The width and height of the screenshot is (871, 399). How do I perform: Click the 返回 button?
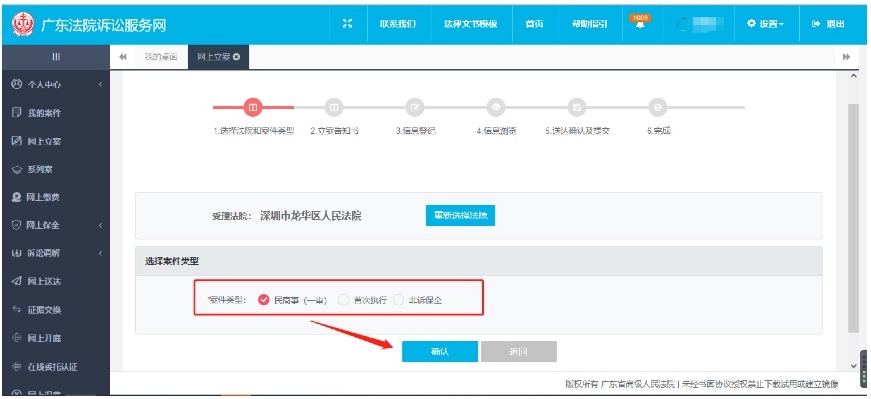(x=519, y=352)
